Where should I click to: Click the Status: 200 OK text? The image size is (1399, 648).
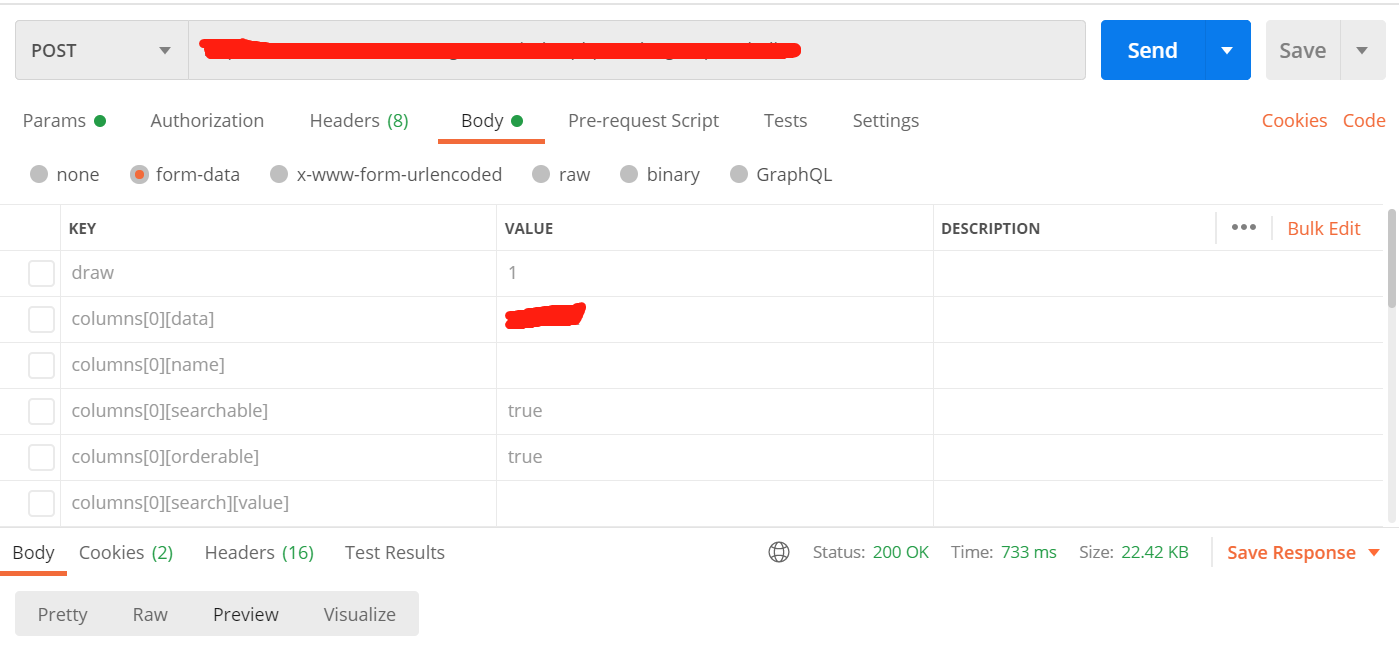point(871,552)
